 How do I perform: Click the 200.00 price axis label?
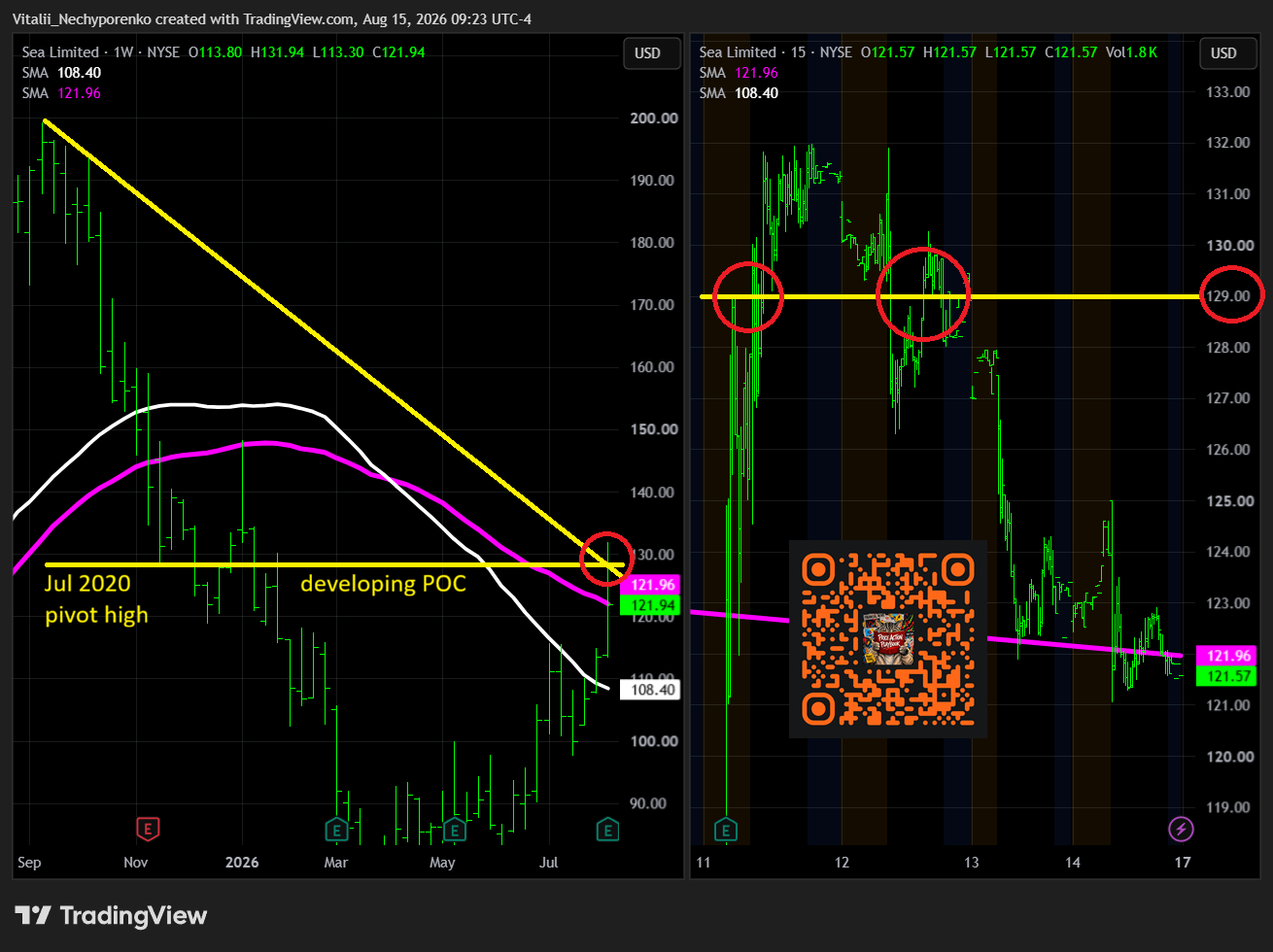tap(653, 119)
